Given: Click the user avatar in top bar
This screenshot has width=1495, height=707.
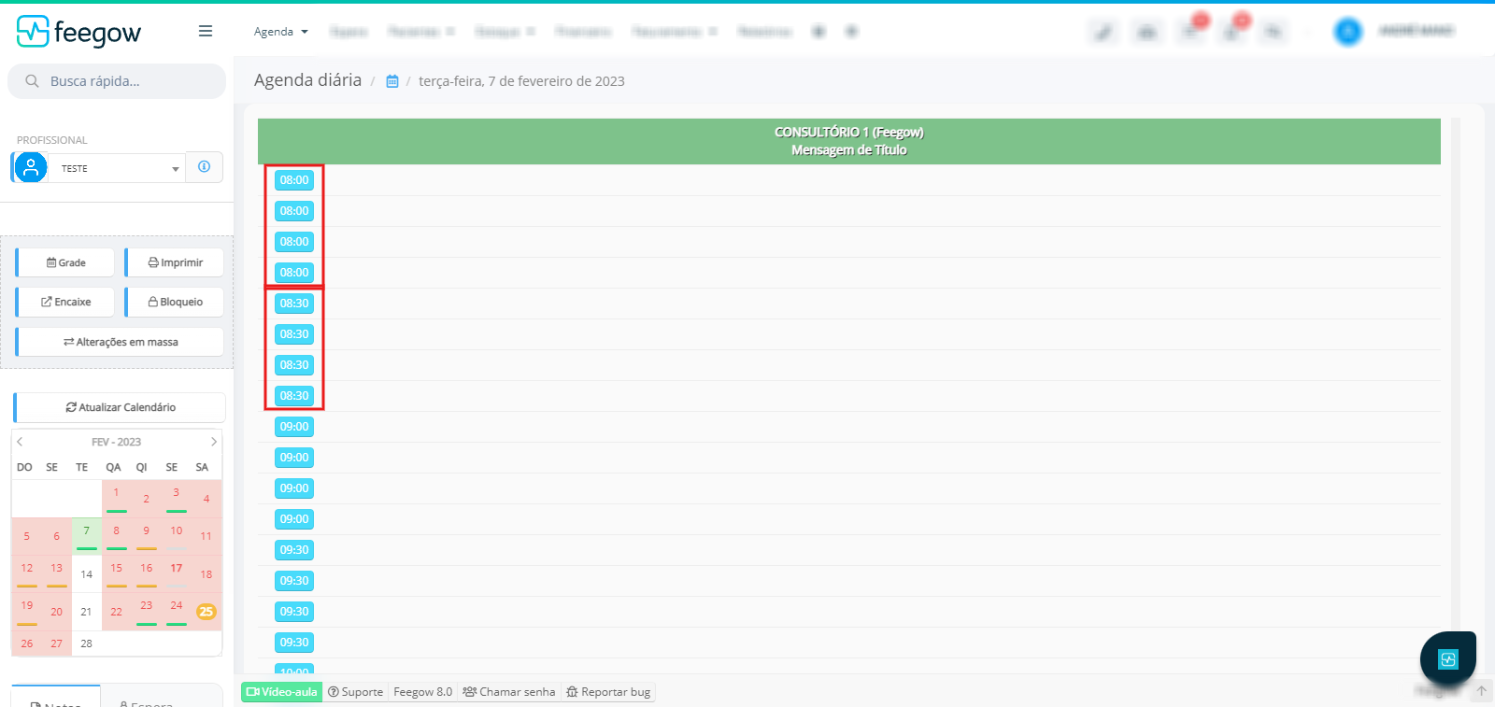Looking at the screenshot, I should click(x=1348, y=31).
